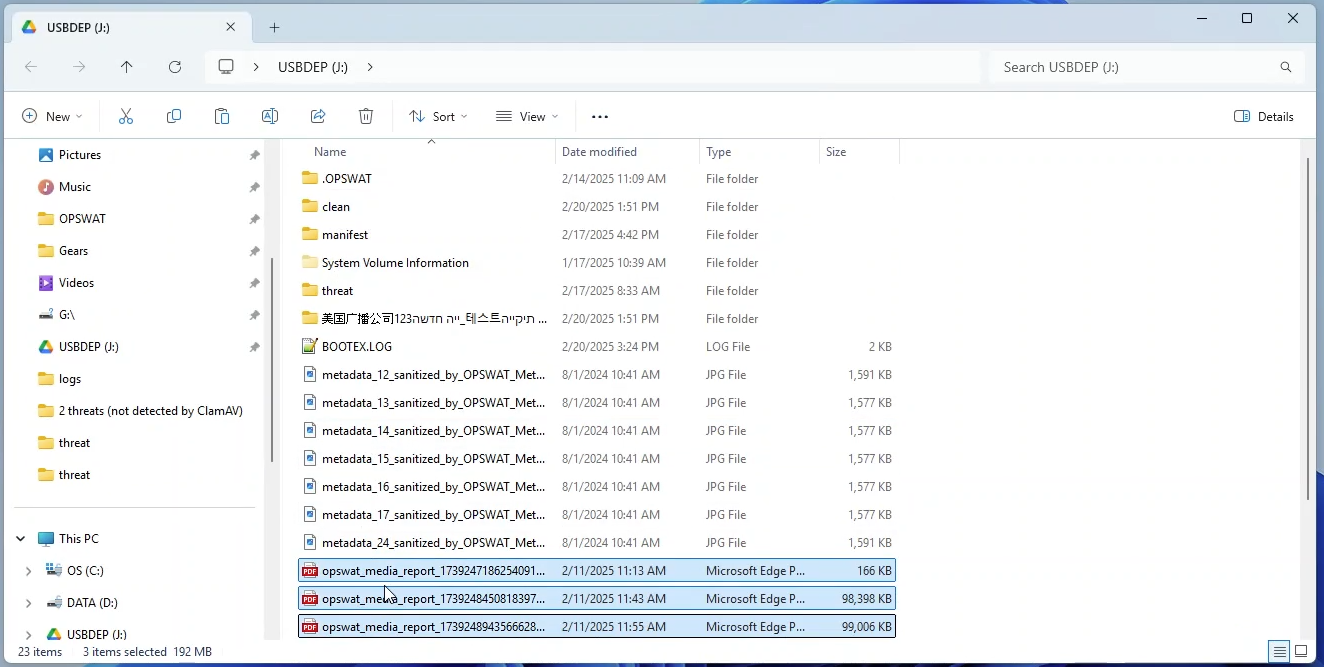This screenshot has width=1324, height=667.
Task: Click the search magnifier icon
Action: click(1286, 67)
